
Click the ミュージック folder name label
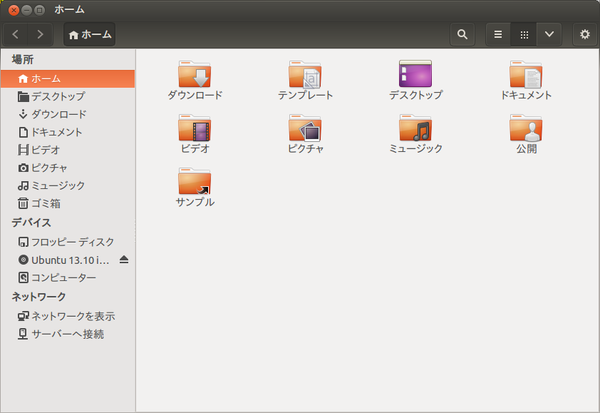click(416, 149)
